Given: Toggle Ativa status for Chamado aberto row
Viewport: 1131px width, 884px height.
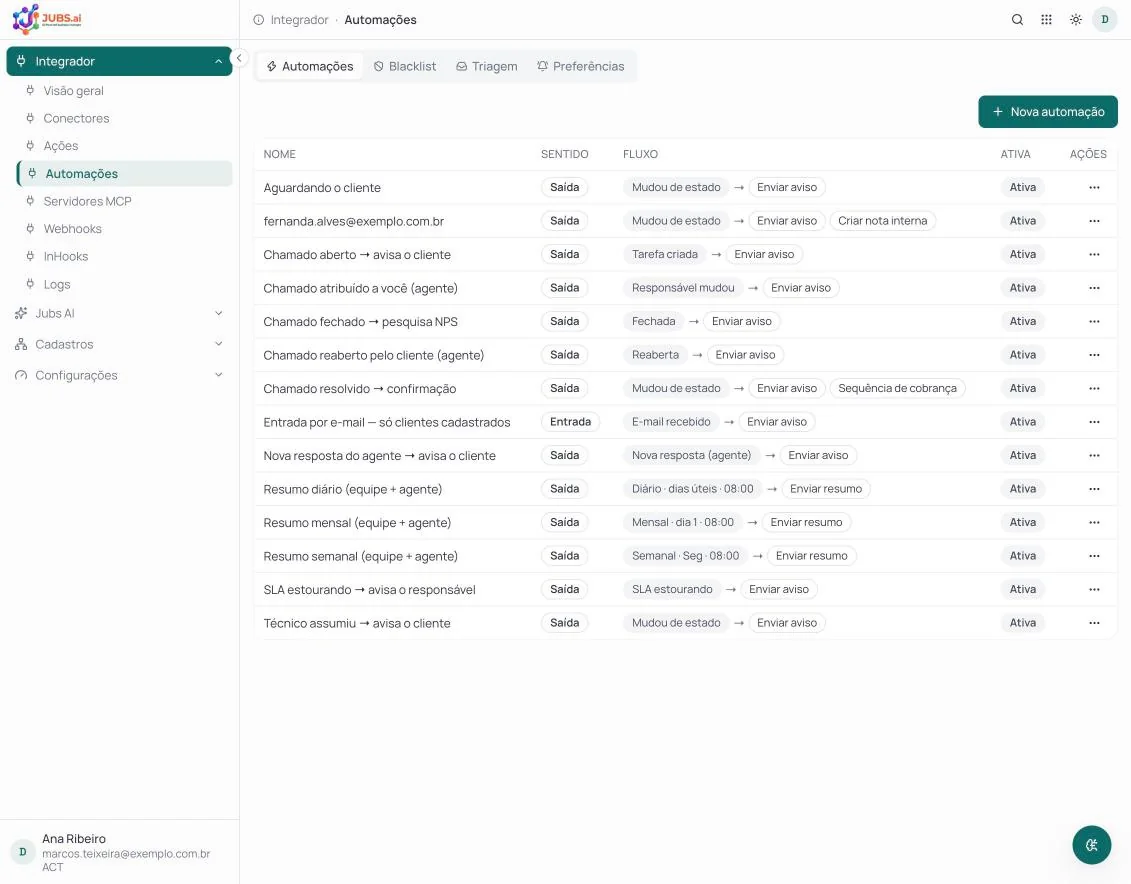Looking at the screenshot, I should pos(1022,255).
